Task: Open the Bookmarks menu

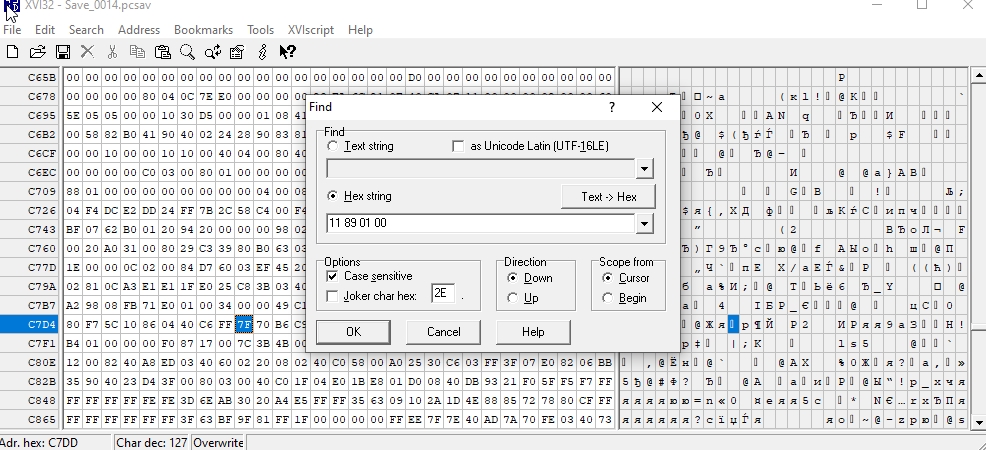Action: tap(203, 30)
